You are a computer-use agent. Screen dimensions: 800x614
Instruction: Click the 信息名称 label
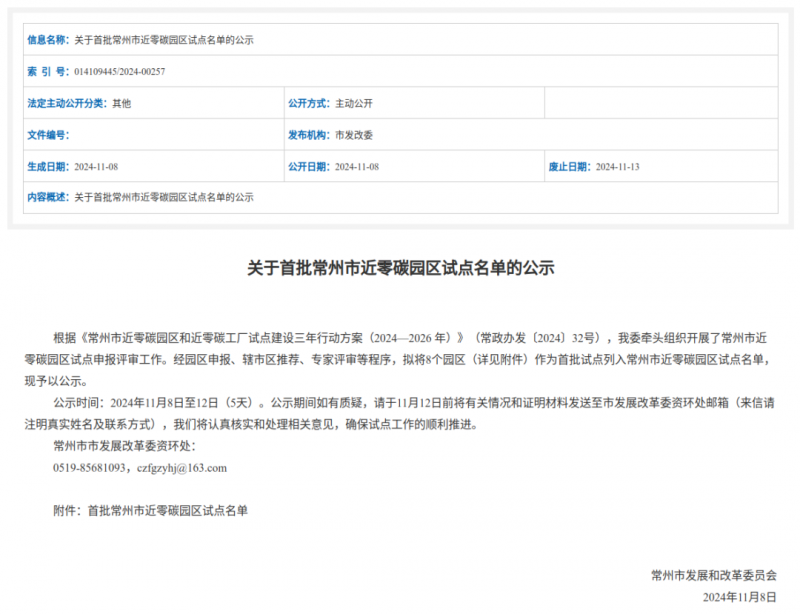click(x=48, y=40)
